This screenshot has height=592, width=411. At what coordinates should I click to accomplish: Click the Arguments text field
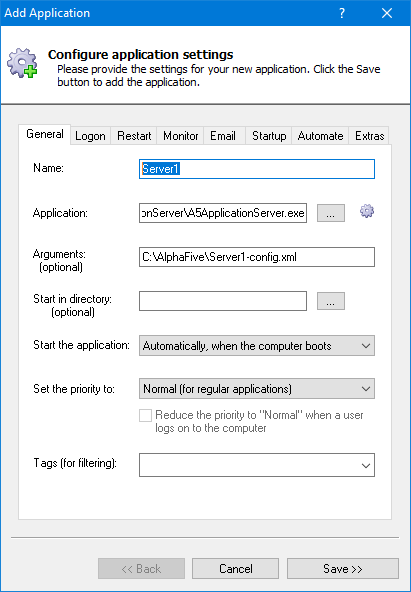pyautogui.click(x=257, y=257)
